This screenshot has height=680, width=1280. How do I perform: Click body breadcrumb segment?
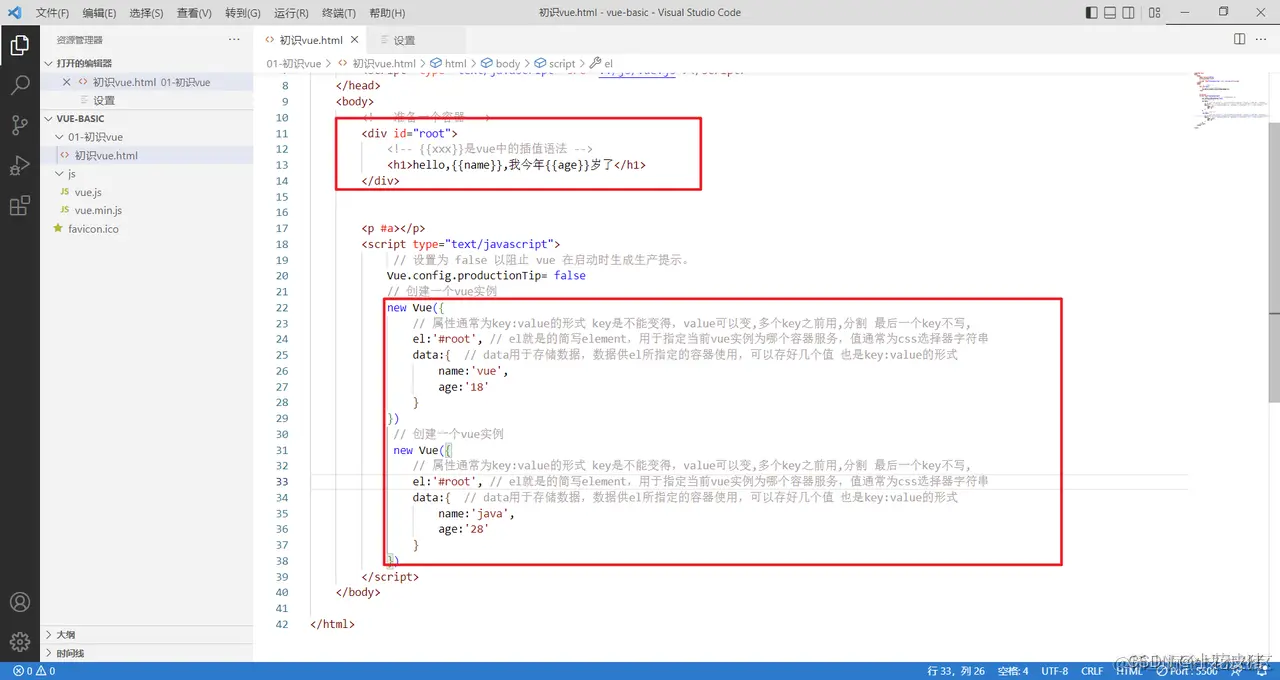tap(508, 63)
